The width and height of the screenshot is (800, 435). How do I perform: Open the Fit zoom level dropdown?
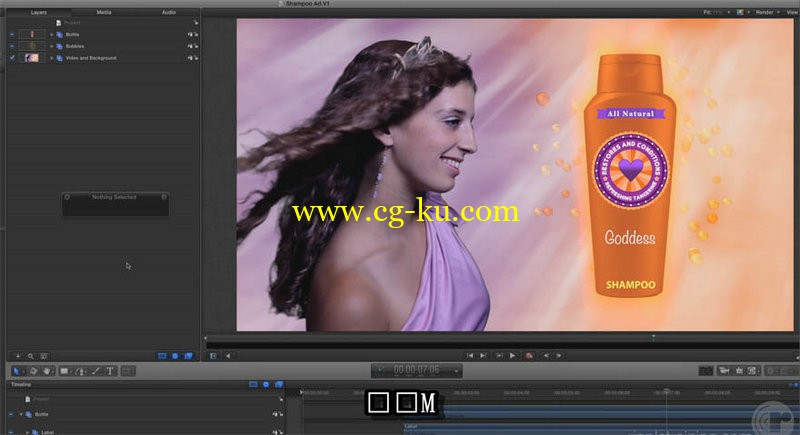(x=716, y=12)
